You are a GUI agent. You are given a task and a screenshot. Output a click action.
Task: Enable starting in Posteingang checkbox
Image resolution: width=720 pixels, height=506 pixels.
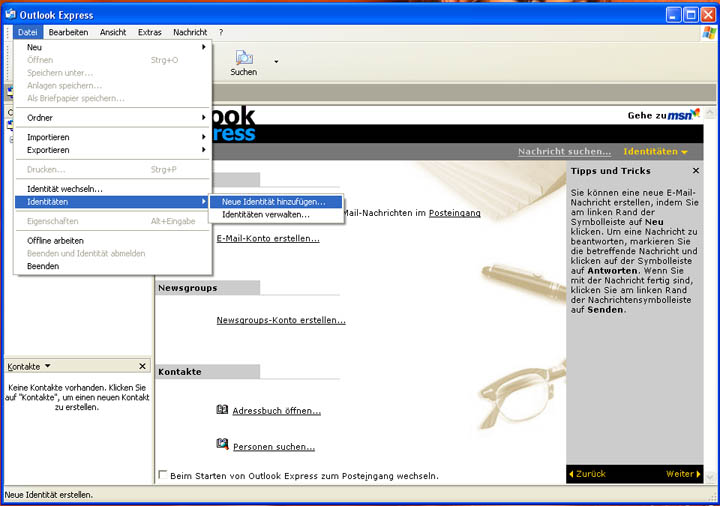[x=163, y=475]
